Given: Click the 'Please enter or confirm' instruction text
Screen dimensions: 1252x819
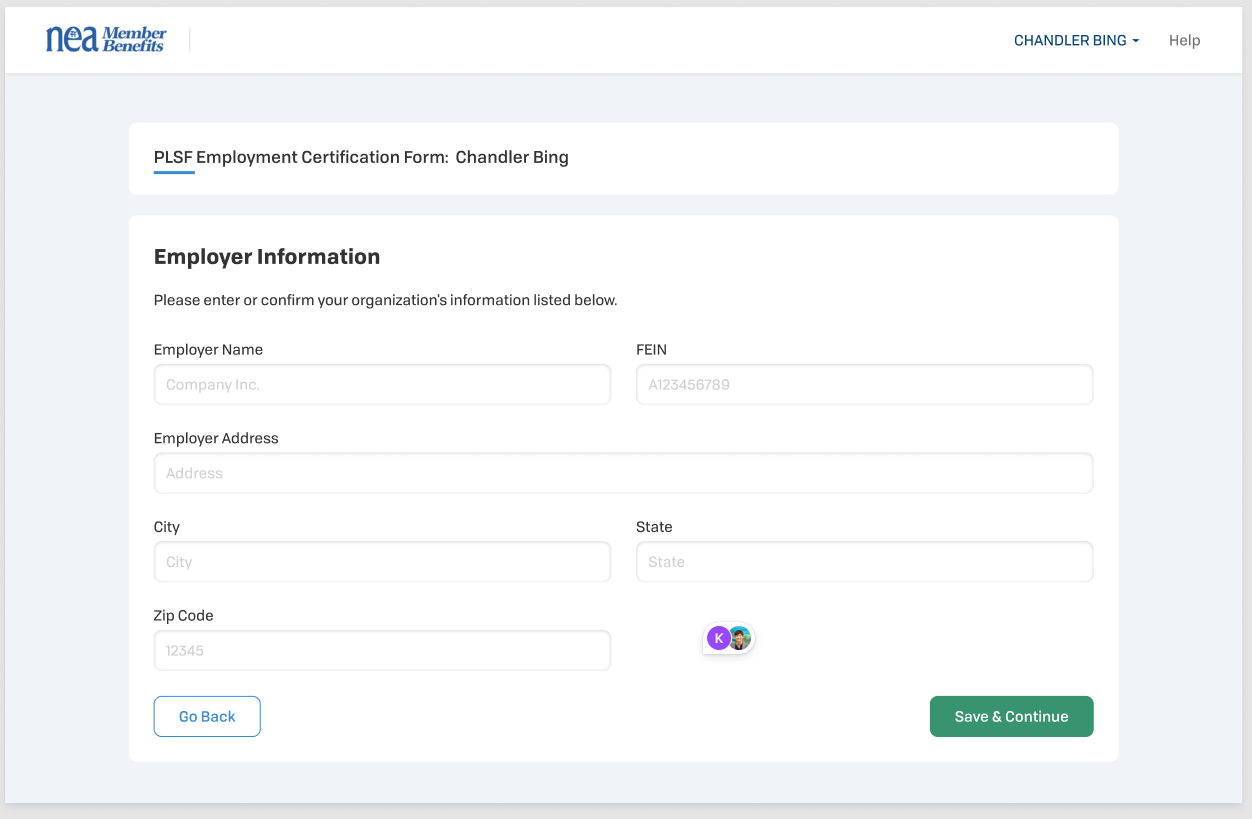Looking at the screenshot, I should click(385, 300).
